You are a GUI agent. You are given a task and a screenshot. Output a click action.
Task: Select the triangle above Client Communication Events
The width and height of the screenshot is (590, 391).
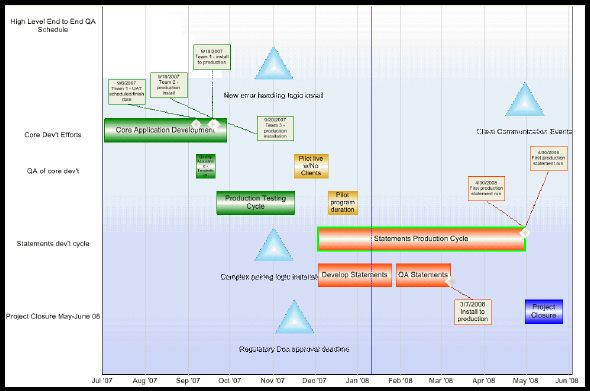coord(525,101)
